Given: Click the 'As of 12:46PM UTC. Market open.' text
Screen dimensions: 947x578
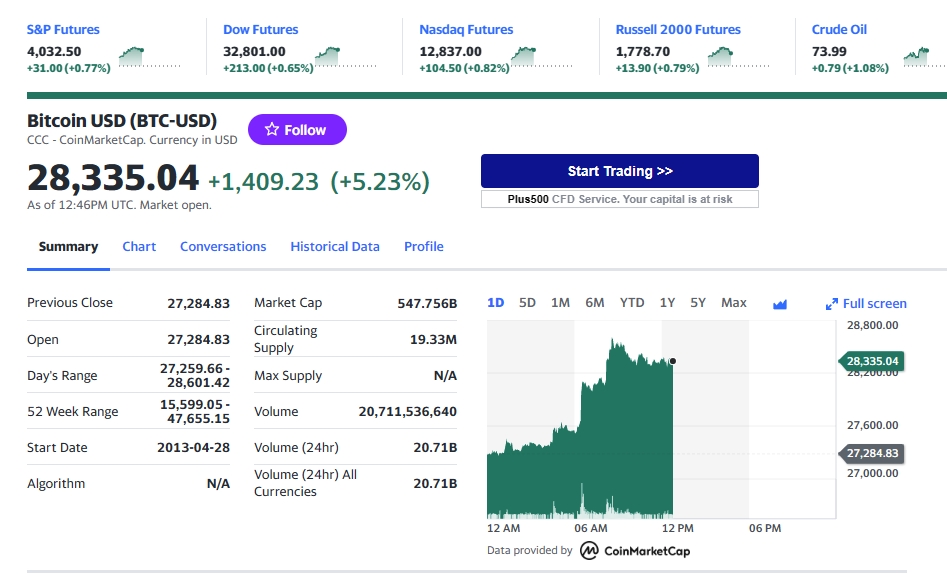Looking at the screenshot, I should (119, 205).
